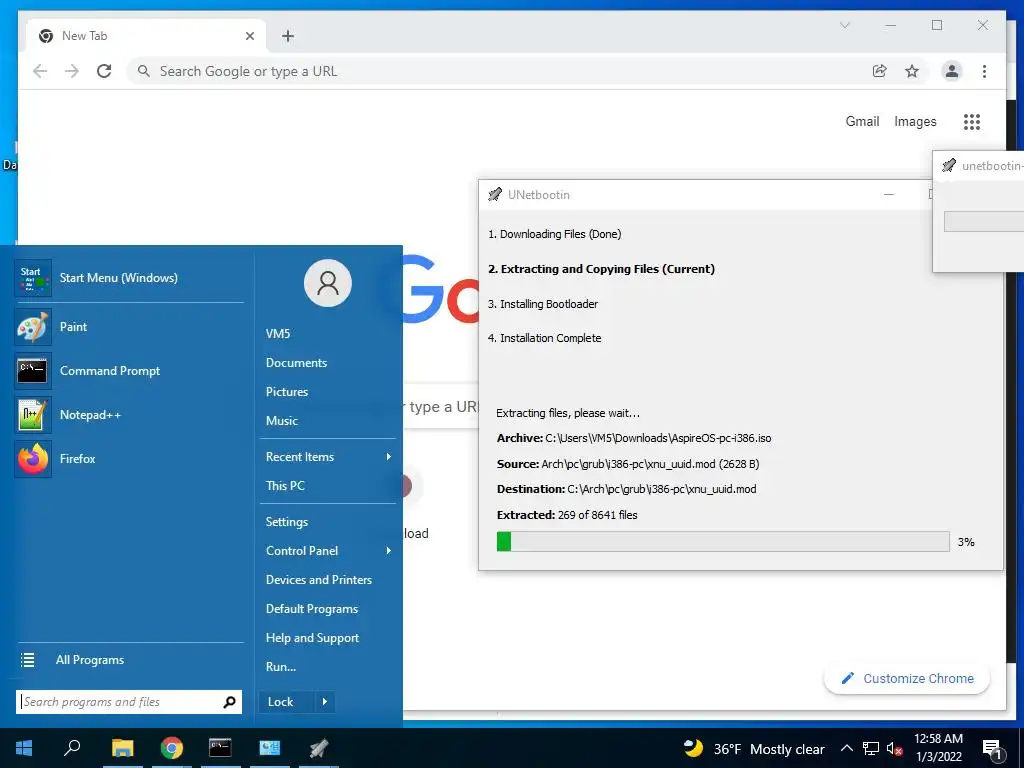Expand the Recent Items submenu
This screenshot has width=1024, height=768.
click(328, 456)
